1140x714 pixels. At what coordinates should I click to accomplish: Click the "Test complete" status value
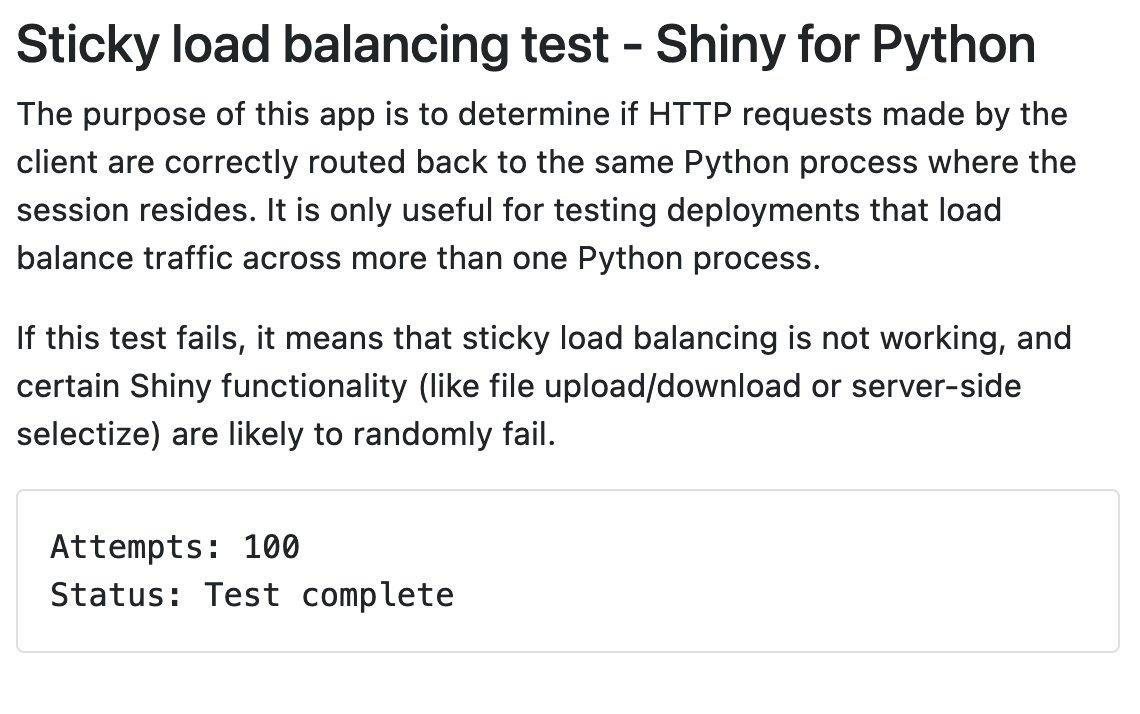coord(329,595)
